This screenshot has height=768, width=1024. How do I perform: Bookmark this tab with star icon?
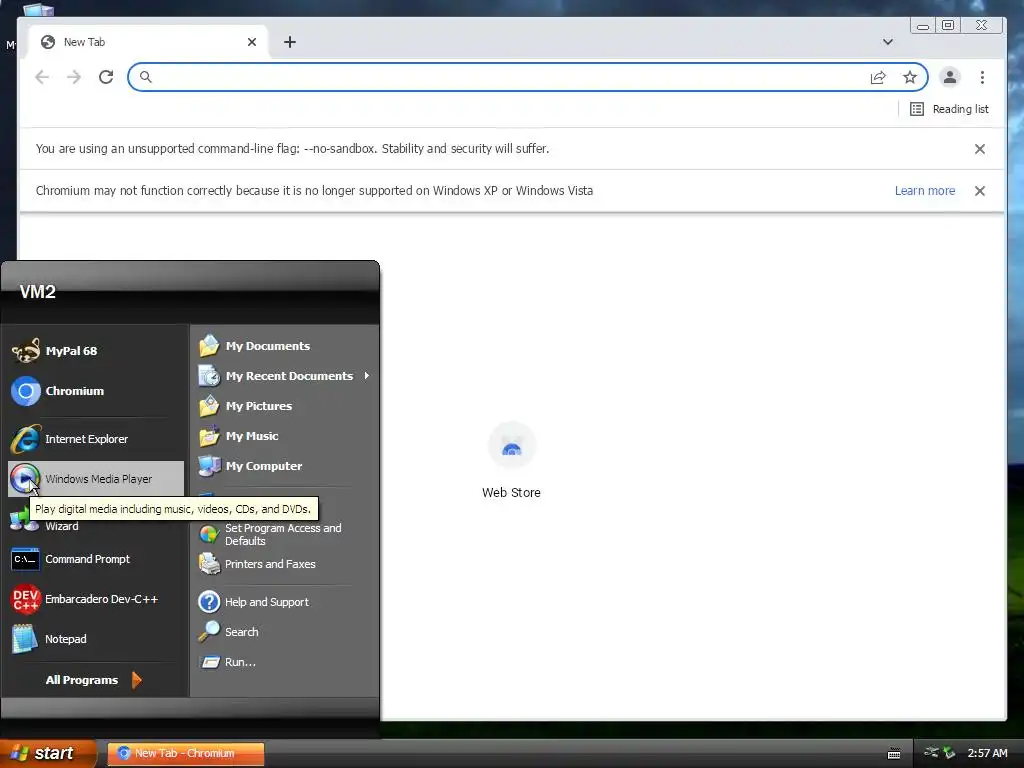click(x=910, y=77)
